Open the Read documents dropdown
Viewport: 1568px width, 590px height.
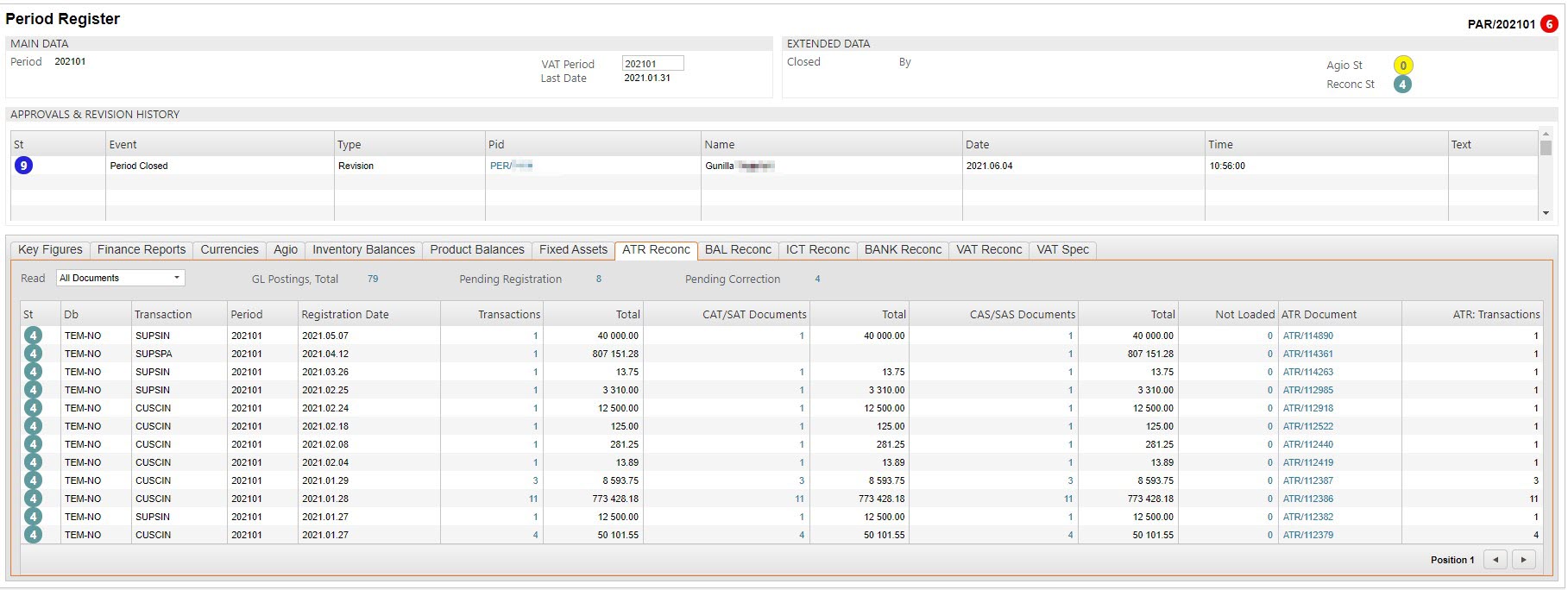[121, 278]
